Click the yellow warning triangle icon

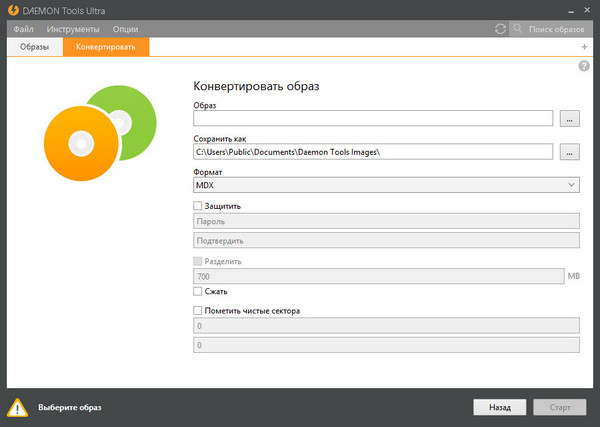18,407
